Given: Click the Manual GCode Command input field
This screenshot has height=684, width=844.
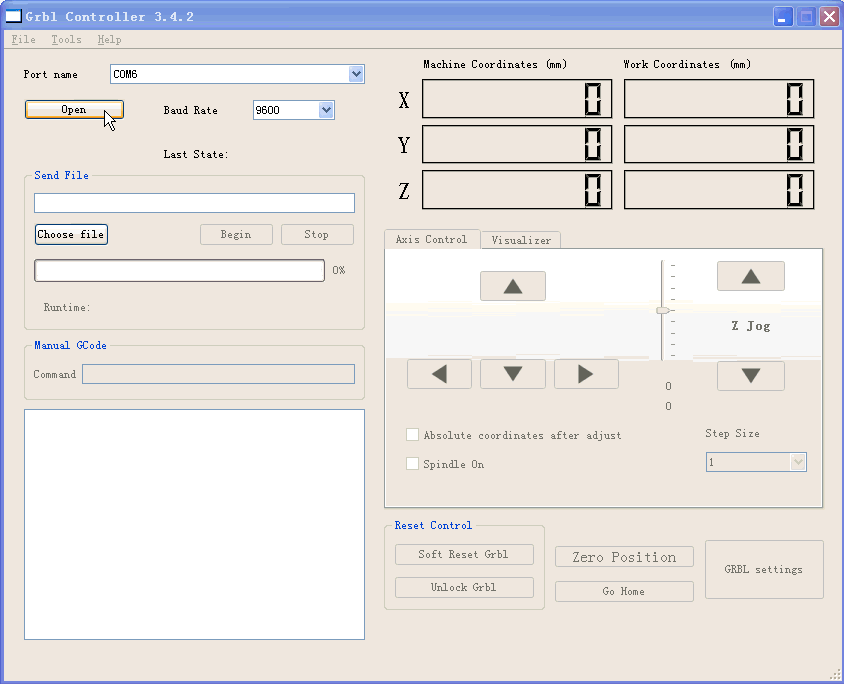Looking at the screenshot, I should coord(218,374).
